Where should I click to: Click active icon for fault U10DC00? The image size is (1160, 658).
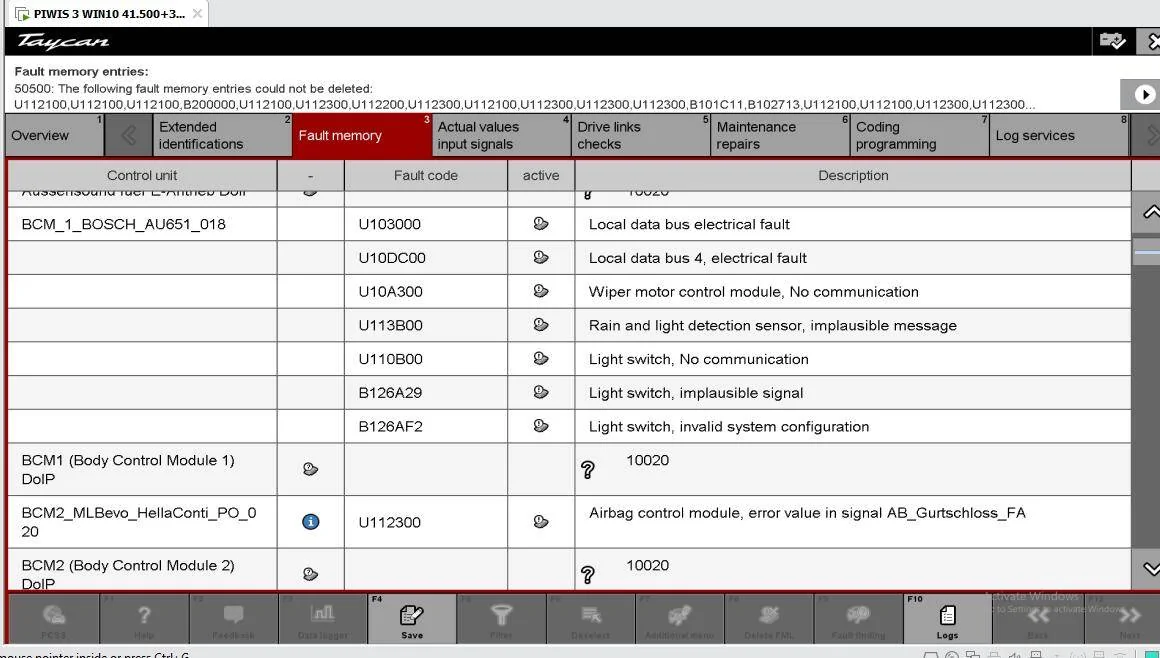pyautogui.click(x=541, y=258)
